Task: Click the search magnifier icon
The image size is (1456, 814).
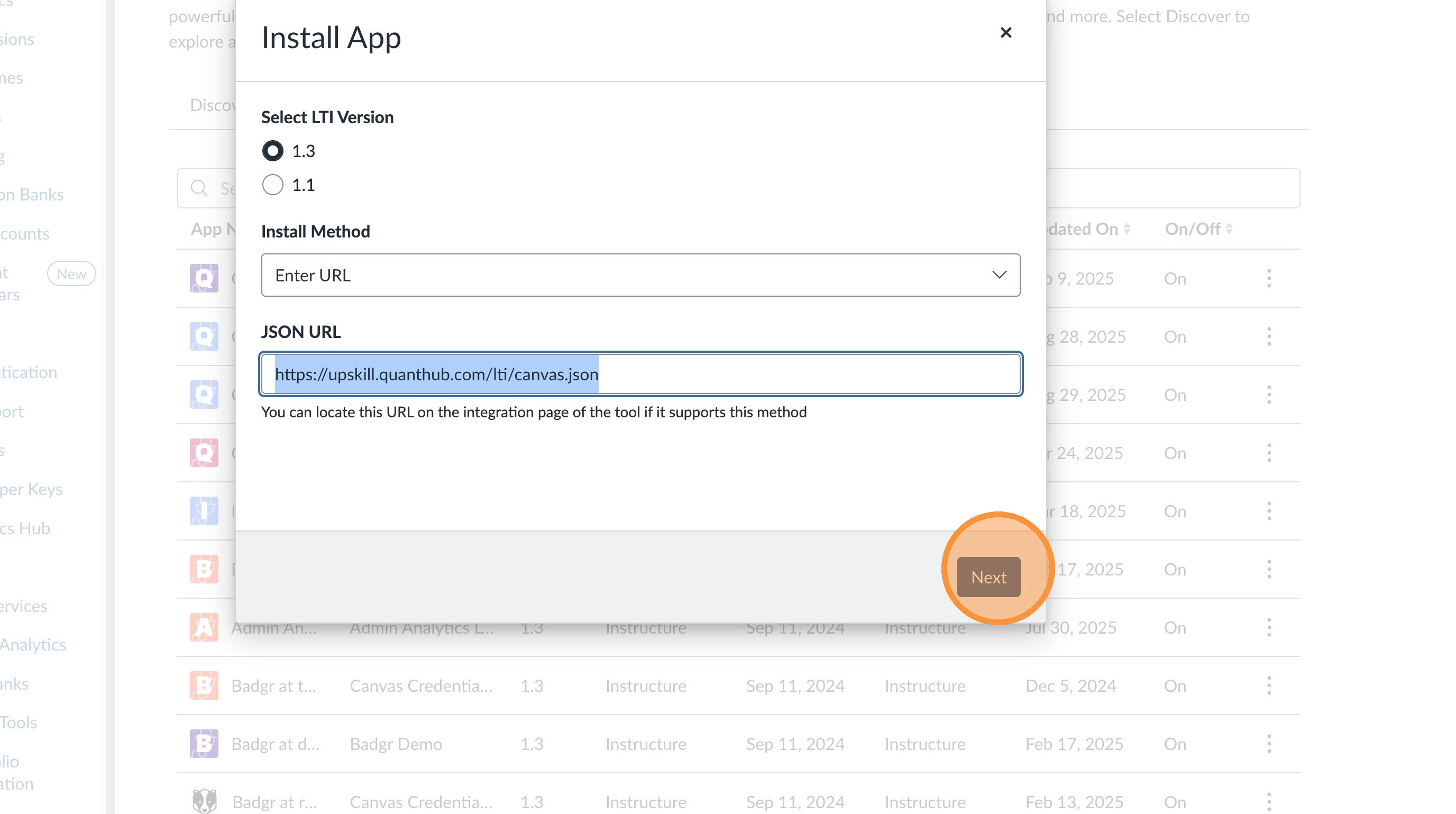Action: click(x=199, y=188)
